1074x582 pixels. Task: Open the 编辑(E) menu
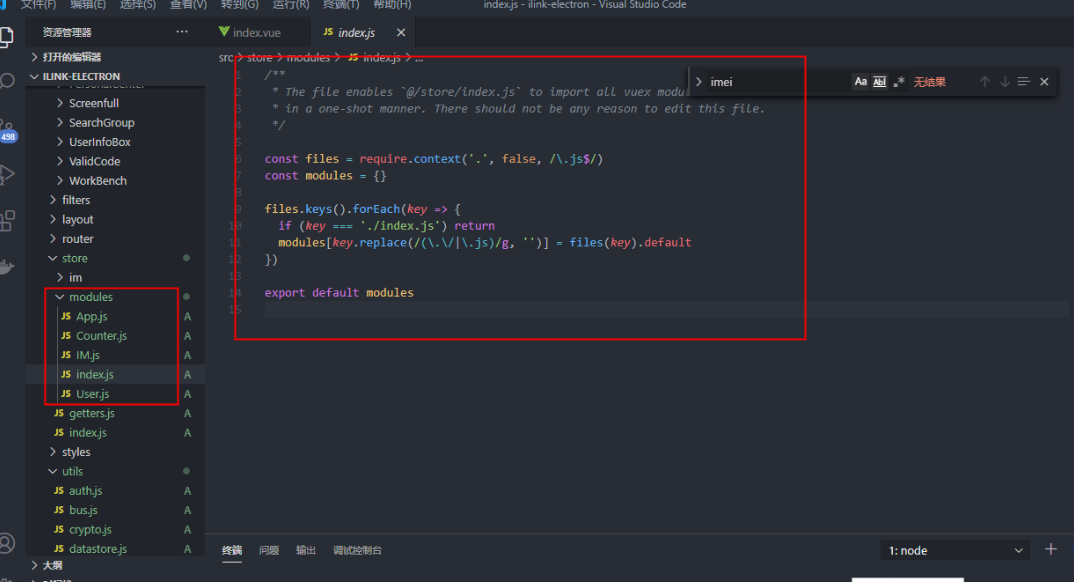[x=88, y=5]
